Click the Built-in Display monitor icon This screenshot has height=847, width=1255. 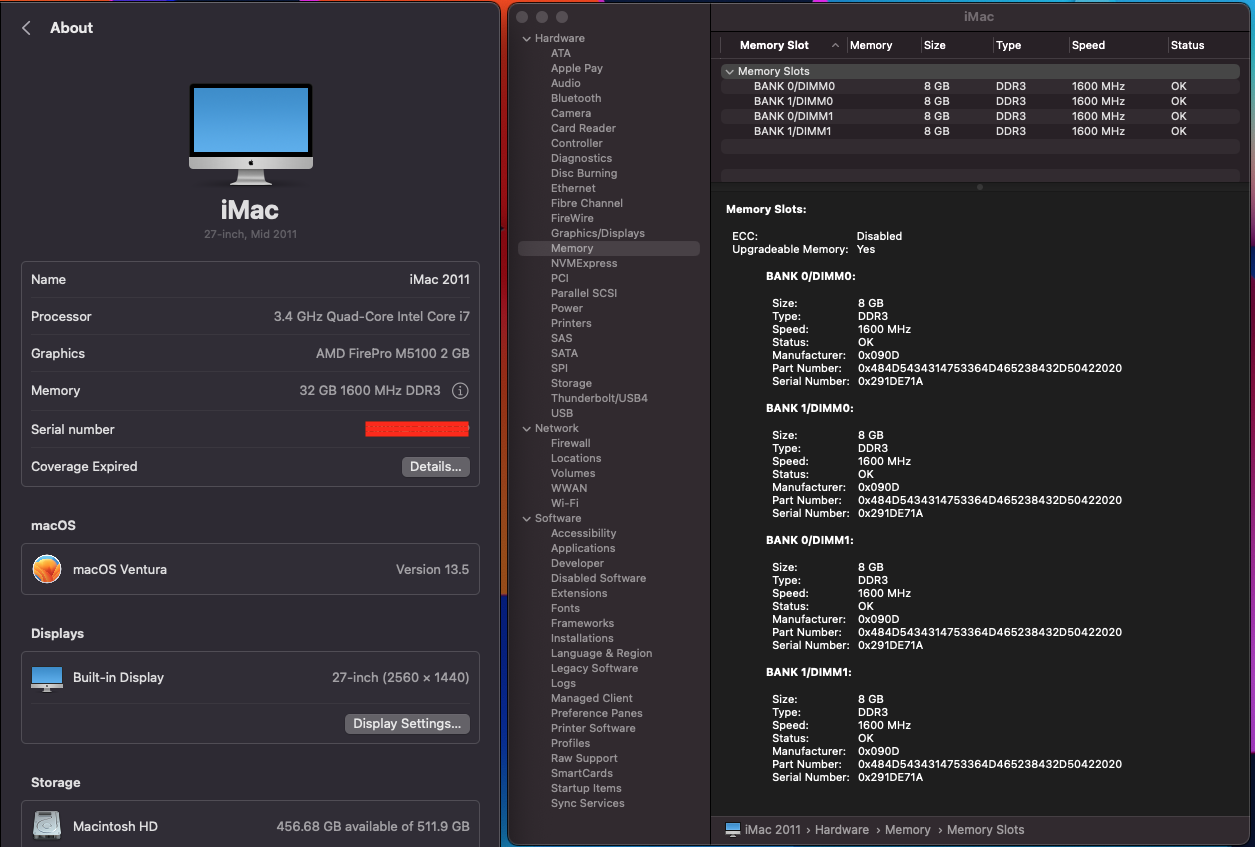click(47, 678)
